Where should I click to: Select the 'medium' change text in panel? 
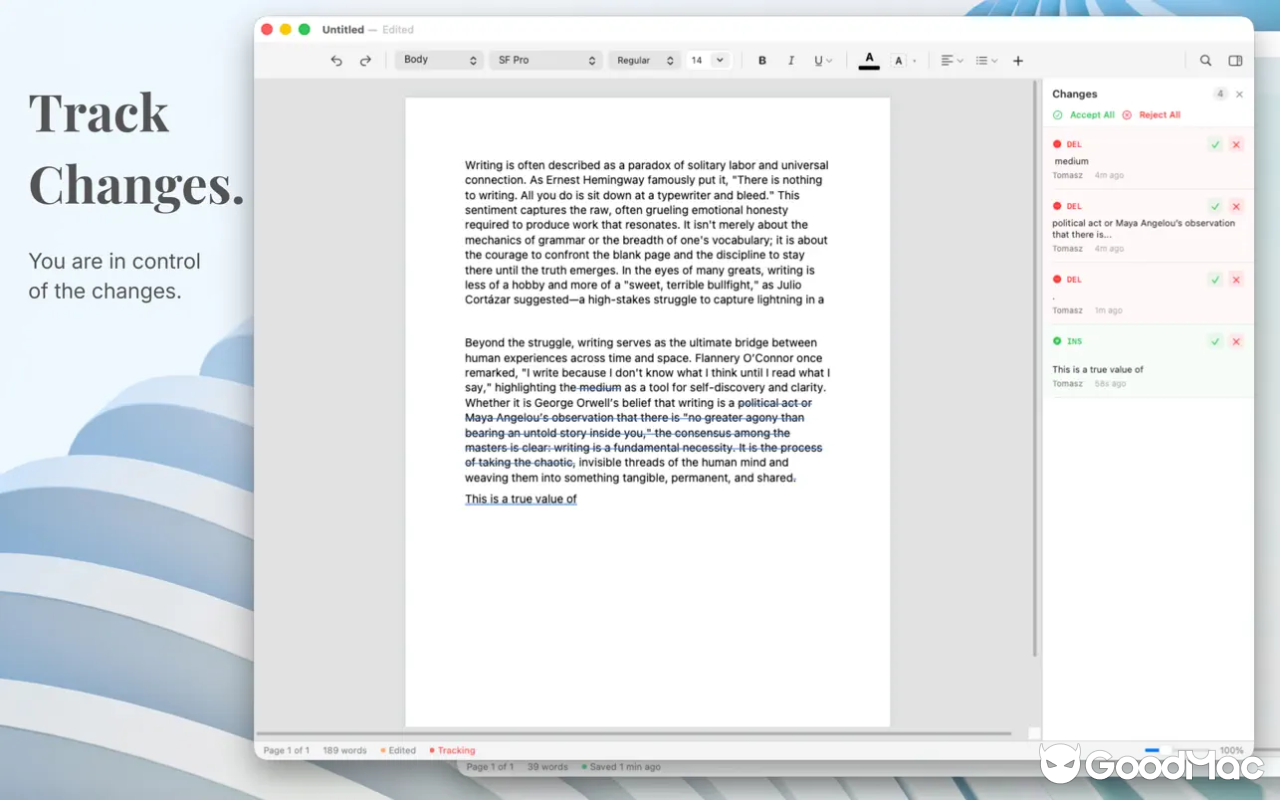point(1071,161)
